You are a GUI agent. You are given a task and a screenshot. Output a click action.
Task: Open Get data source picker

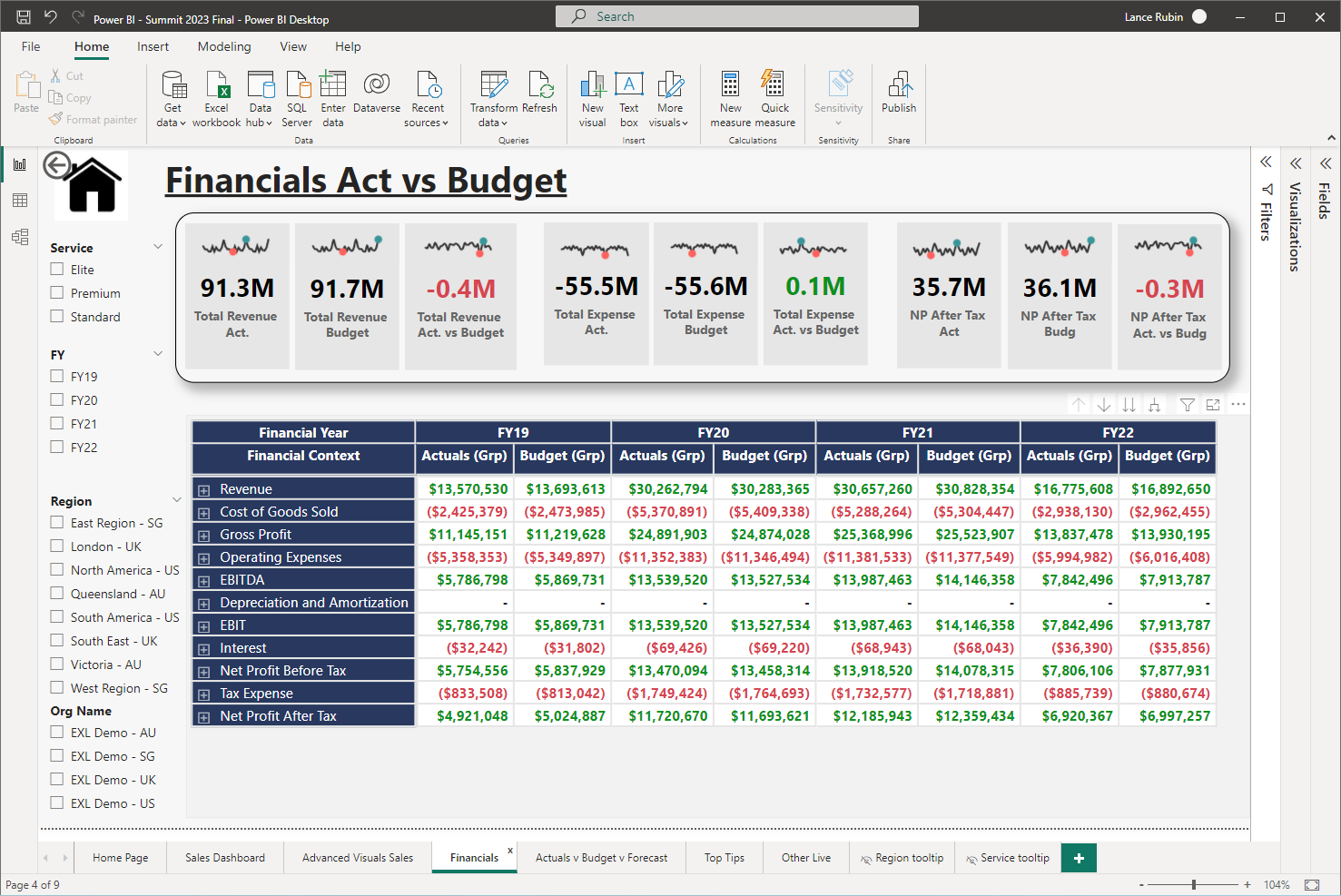pyautogui.click(x=172, y=100)
